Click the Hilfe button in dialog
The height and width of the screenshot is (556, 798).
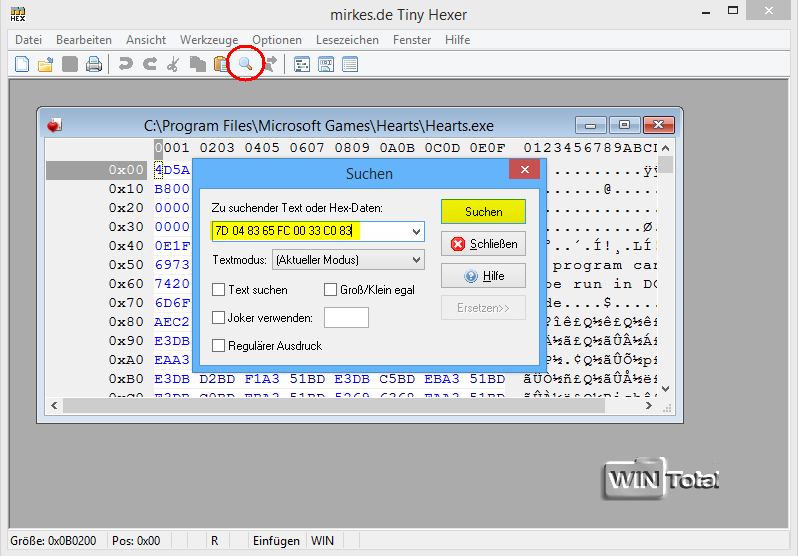tap(483, 276)
